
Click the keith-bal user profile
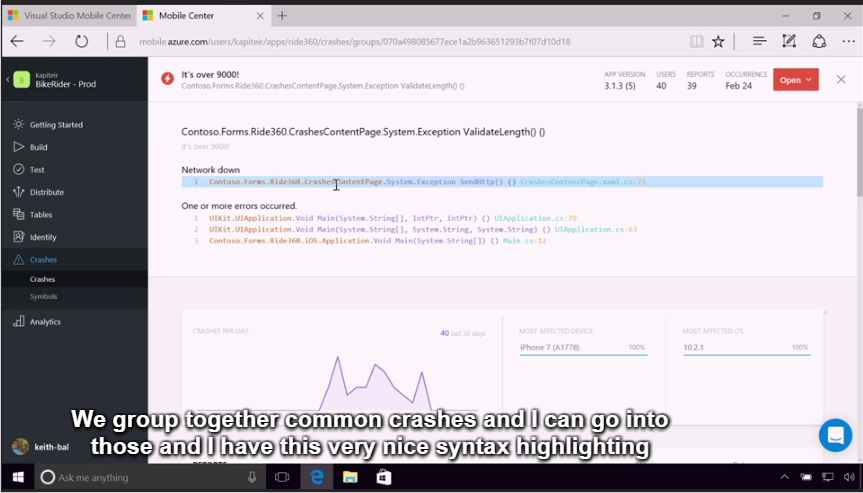click(x=41, y=446)
